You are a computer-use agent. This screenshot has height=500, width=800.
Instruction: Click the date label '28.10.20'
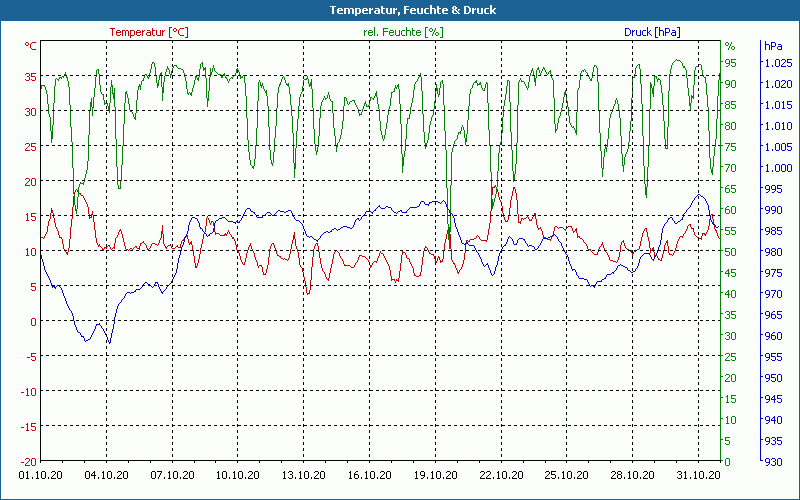point(633,475)
